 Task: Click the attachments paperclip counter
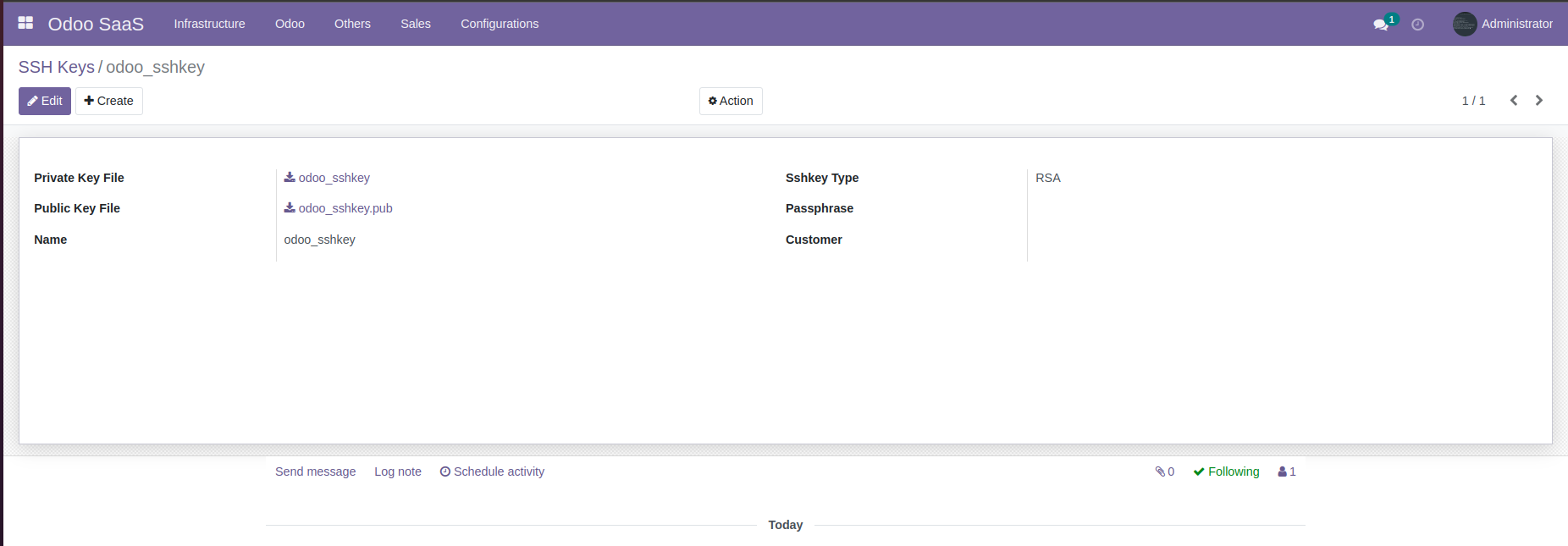coord(1164,472)
